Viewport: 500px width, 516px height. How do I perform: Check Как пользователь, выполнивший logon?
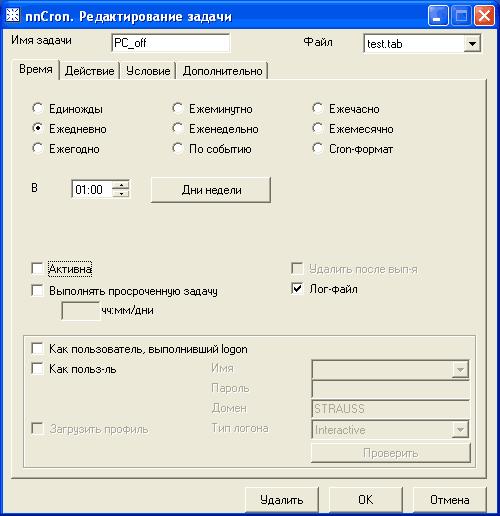pos(37,349)
